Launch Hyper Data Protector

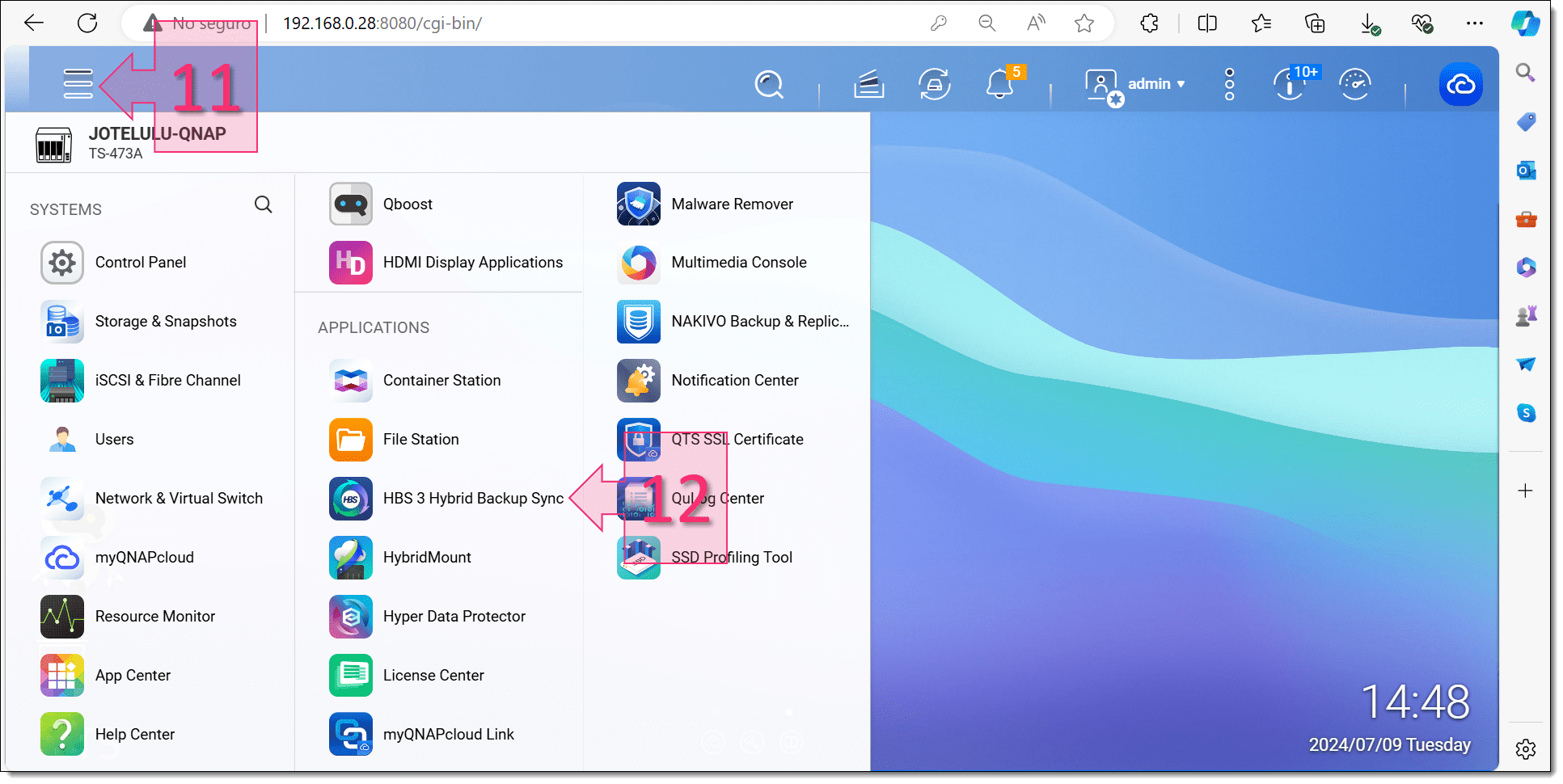(428, 617)
